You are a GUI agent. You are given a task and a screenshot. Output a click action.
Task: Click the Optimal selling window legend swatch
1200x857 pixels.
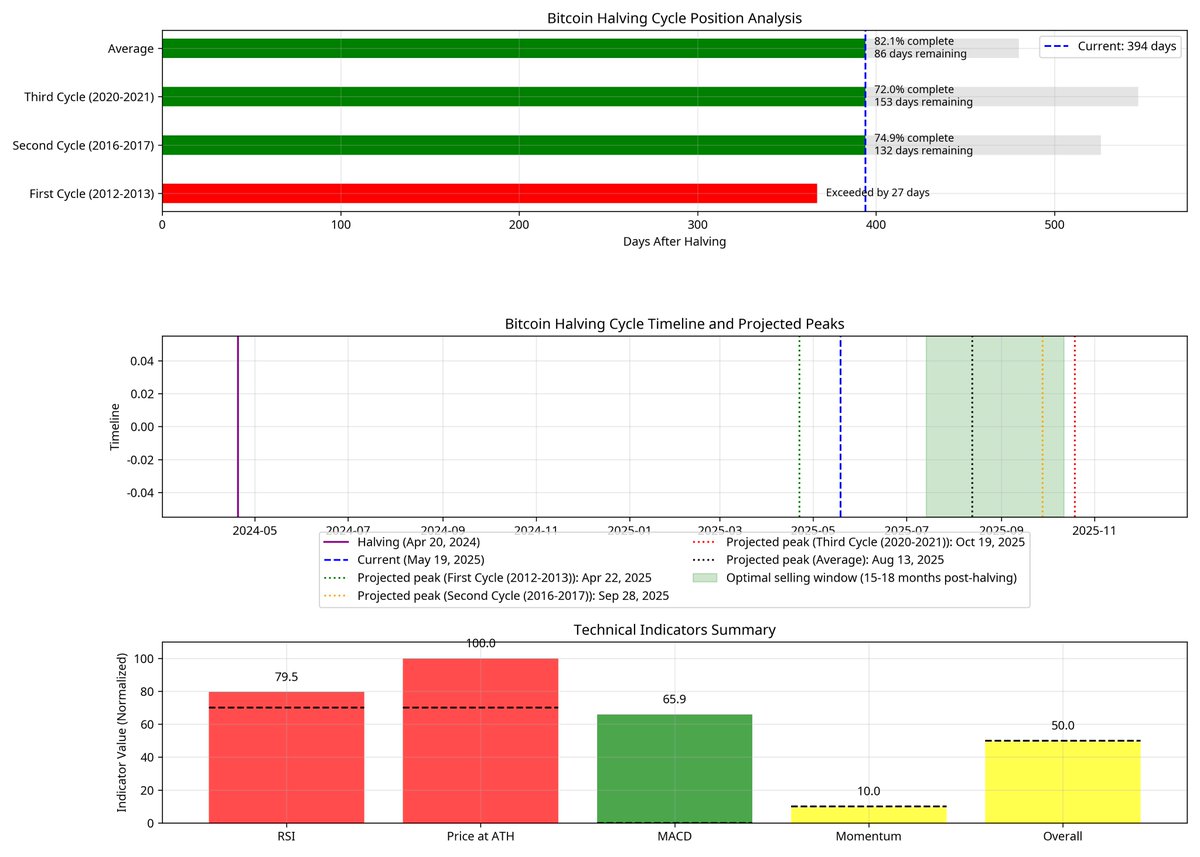705,578
